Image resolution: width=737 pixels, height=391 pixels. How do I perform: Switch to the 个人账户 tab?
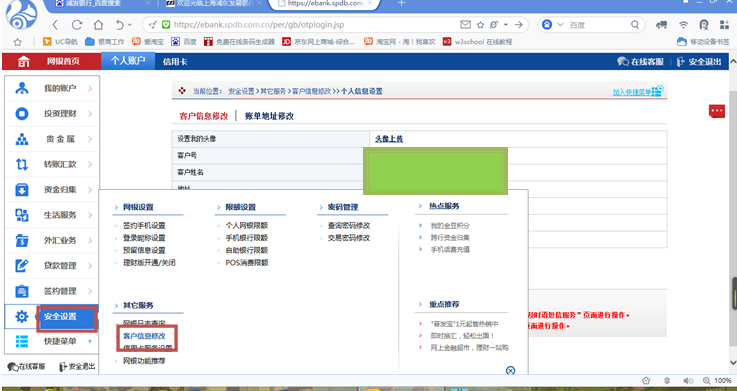[x=128, y=61]
